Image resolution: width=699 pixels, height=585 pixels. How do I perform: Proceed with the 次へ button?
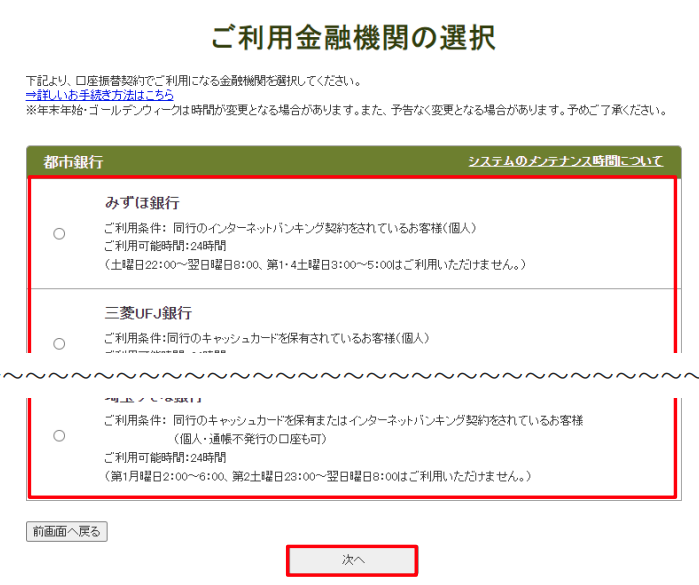click(352, 560)
